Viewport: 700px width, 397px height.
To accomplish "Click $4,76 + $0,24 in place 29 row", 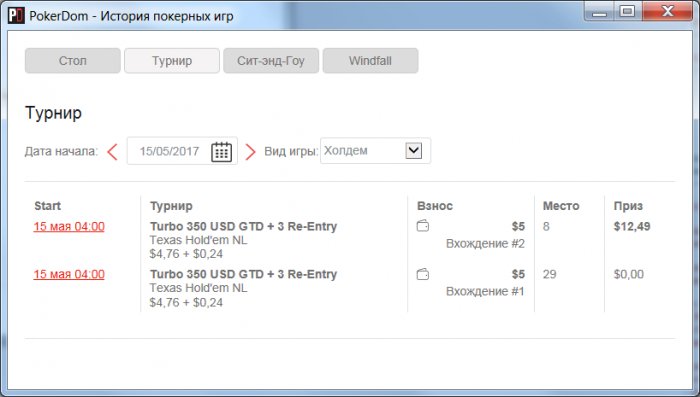I will [x=186, y=302].
